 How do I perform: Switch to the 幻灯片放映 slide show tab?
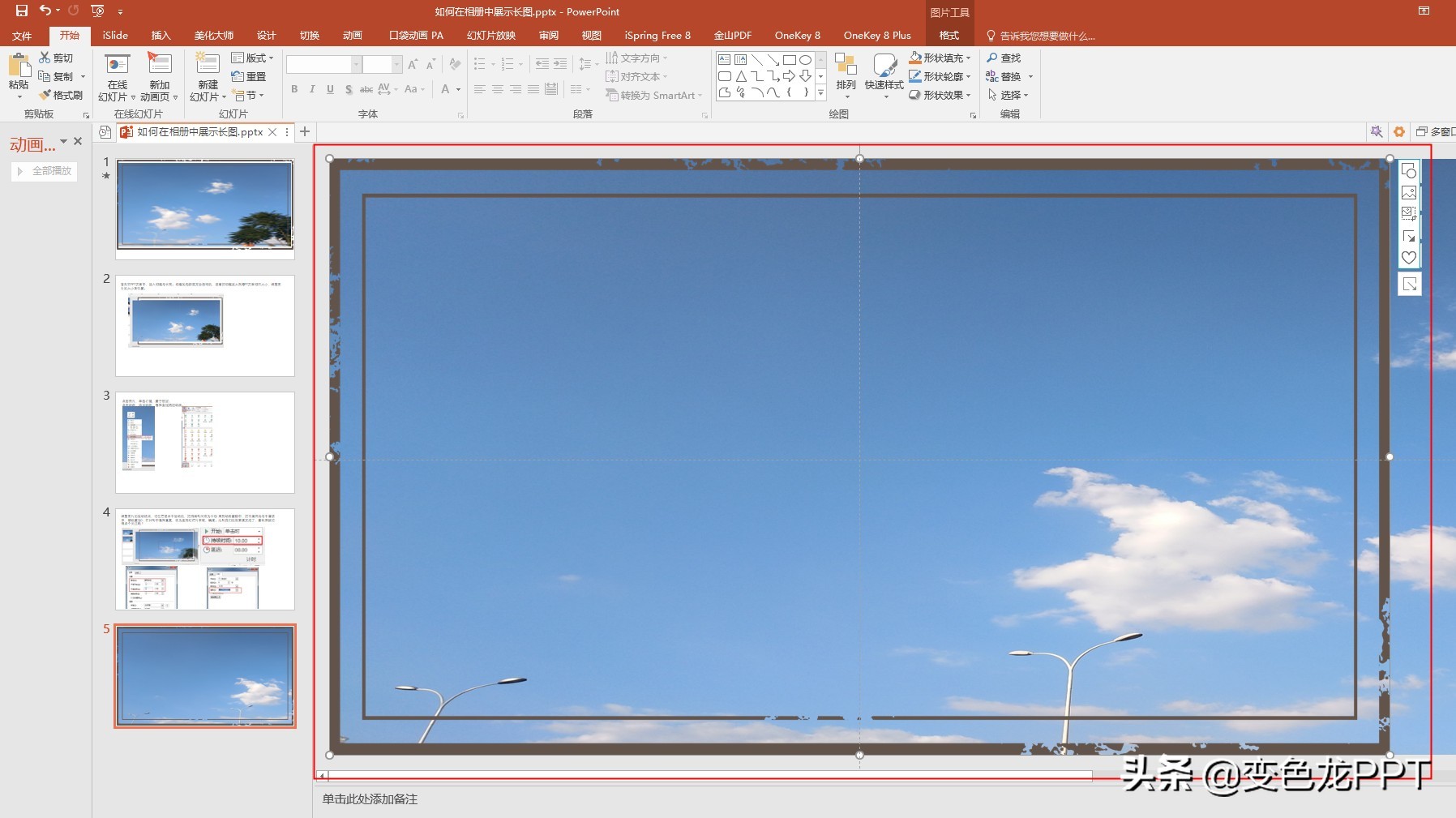point(491,36)
